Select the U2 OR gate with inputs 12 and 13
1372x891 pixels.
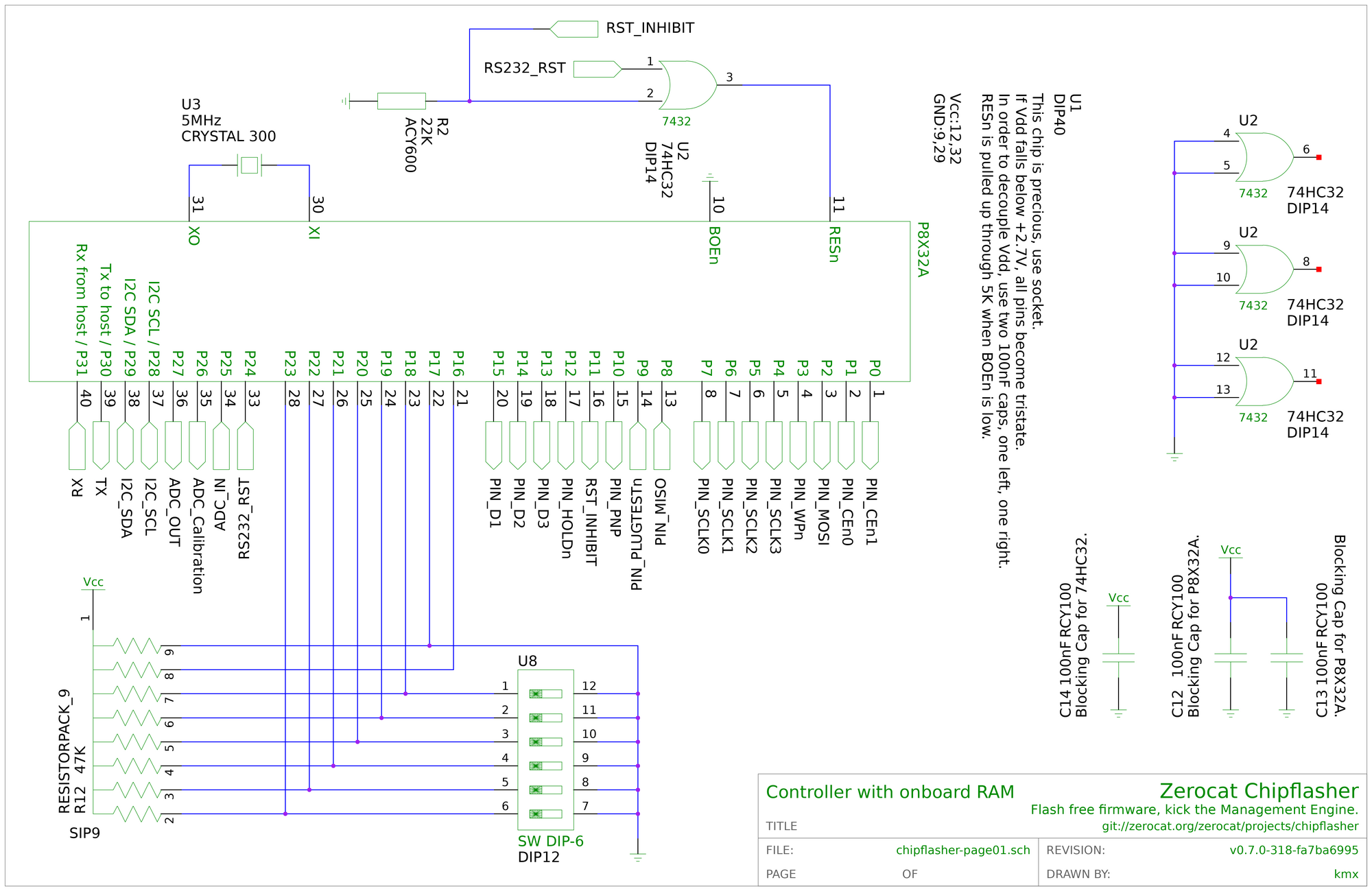[1266, 381]
